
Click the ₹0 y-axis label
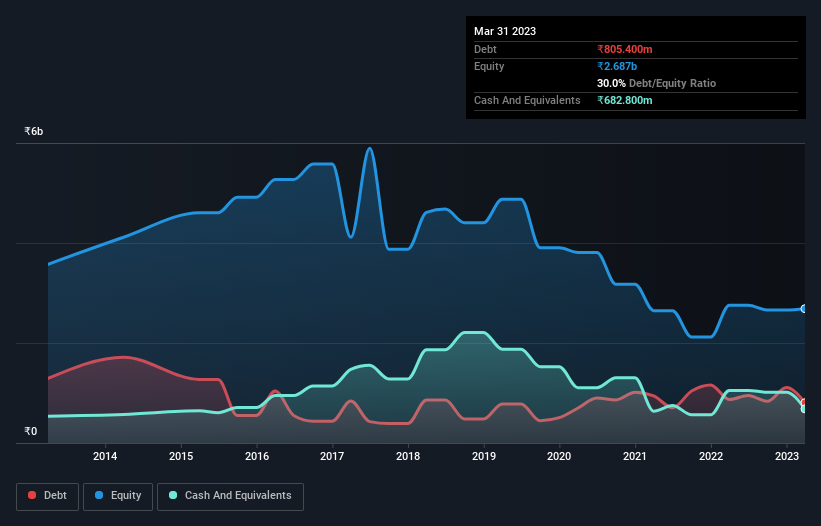[x=31, y=432]
